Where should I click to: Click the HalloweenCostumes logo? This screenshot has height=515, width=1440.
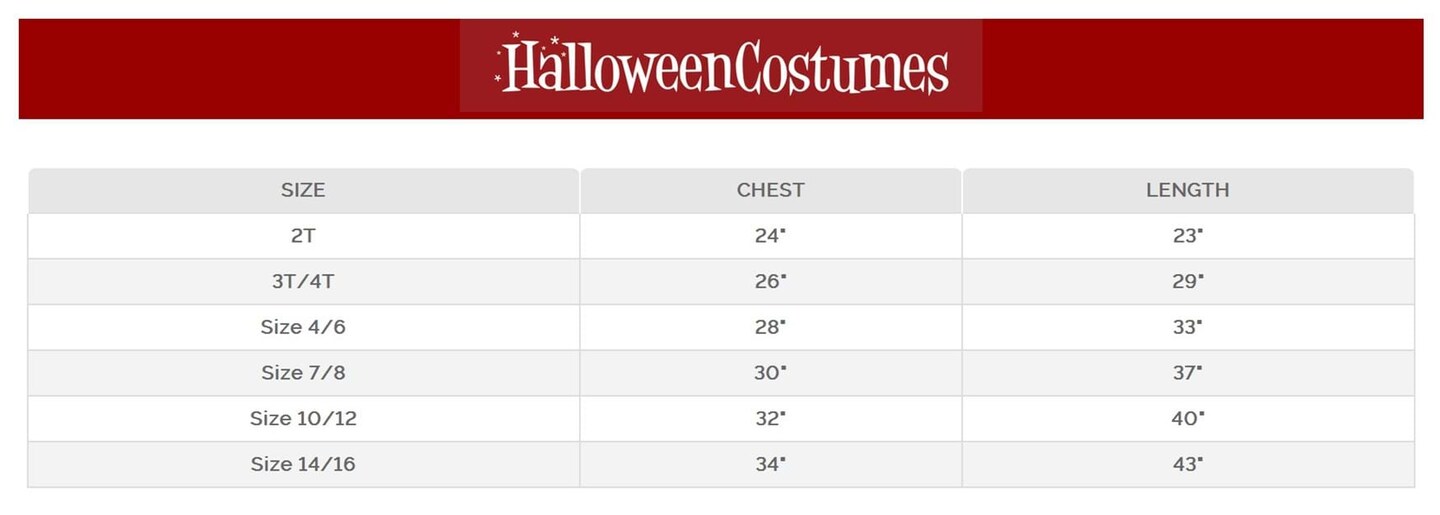point(721,67)
